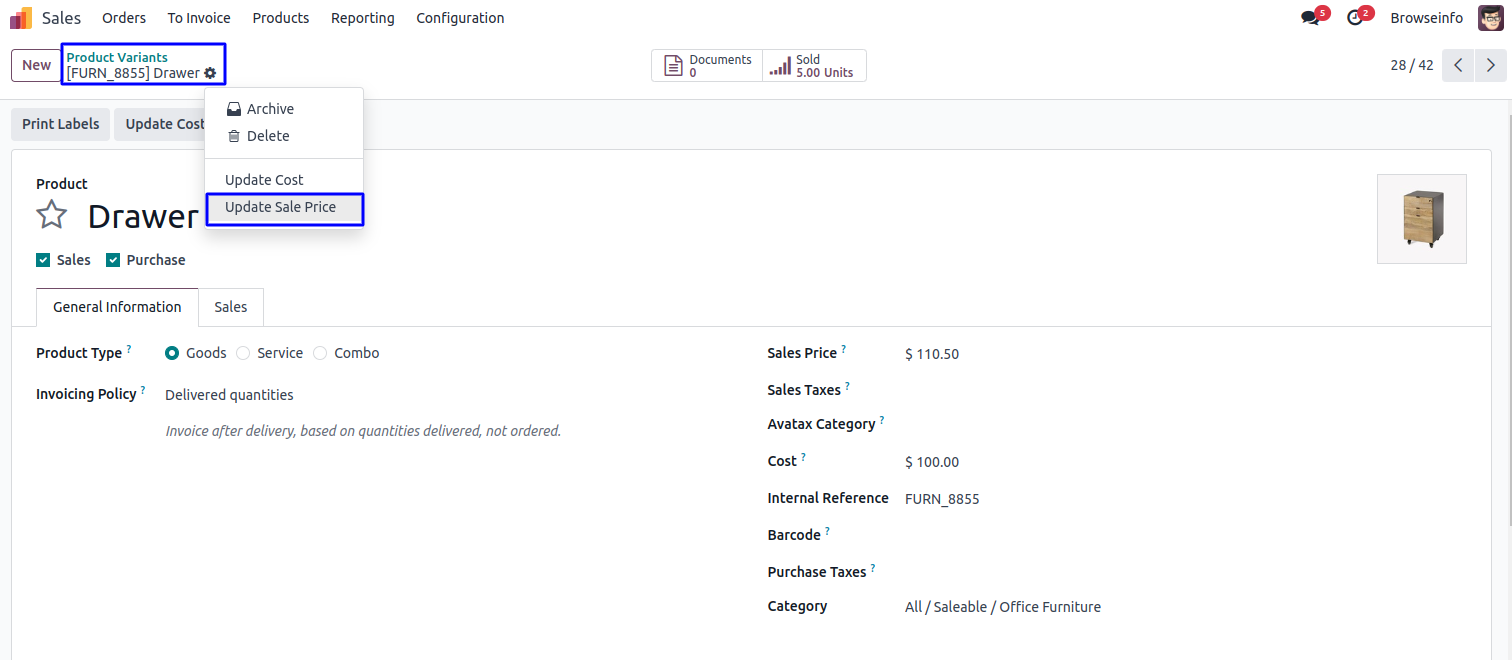Switch to the Sales tab

coord(230,307)
